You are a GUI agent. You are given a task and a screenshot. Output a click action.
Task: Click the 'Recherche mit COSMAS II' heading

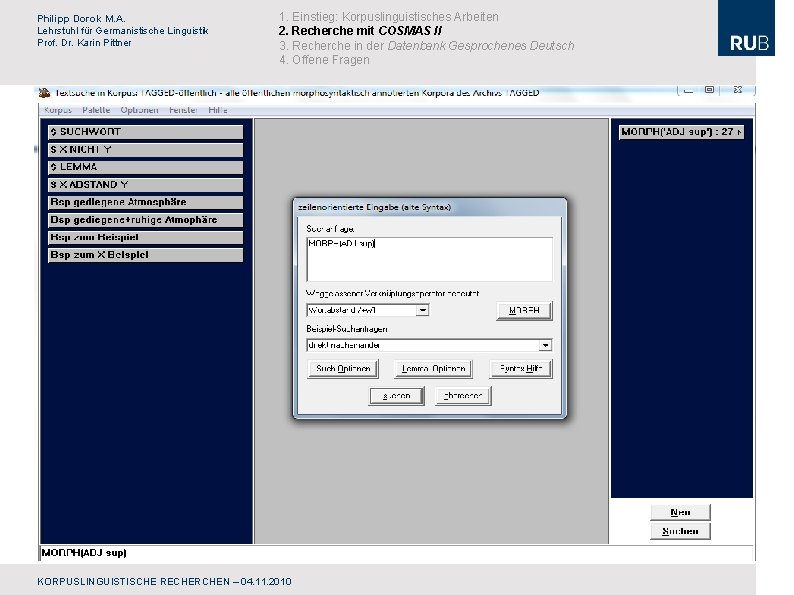tap(360, 31)
